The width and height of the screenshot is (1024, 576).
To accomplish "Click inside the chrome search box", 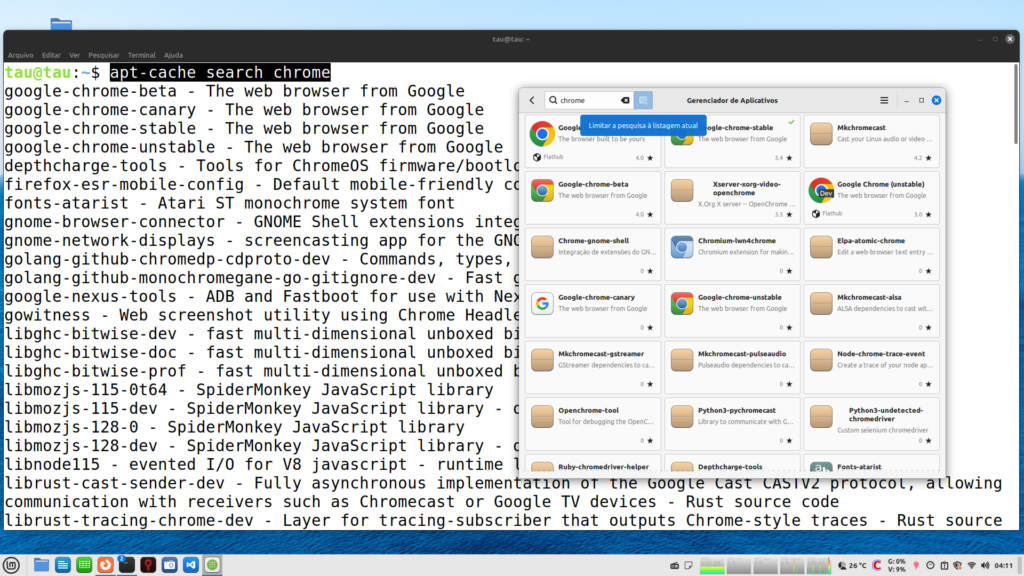I will click(x=585, y=100).
